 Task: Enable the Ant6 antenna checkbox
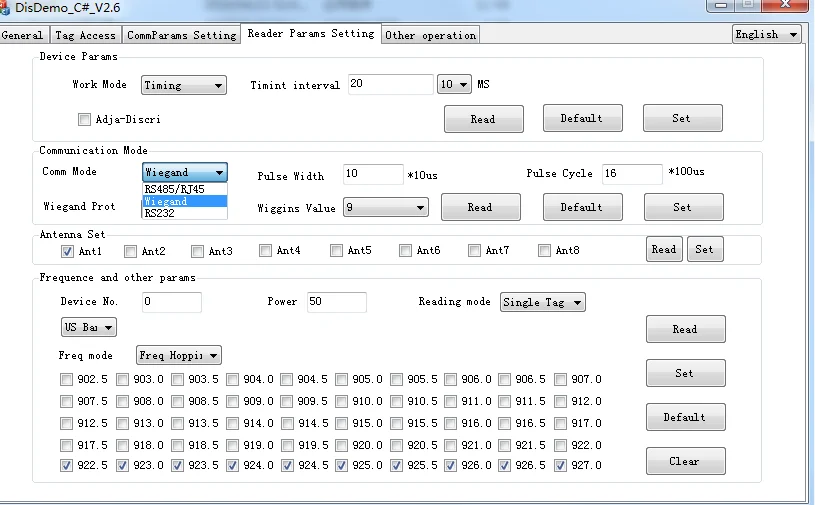click(x=405, y=250)
